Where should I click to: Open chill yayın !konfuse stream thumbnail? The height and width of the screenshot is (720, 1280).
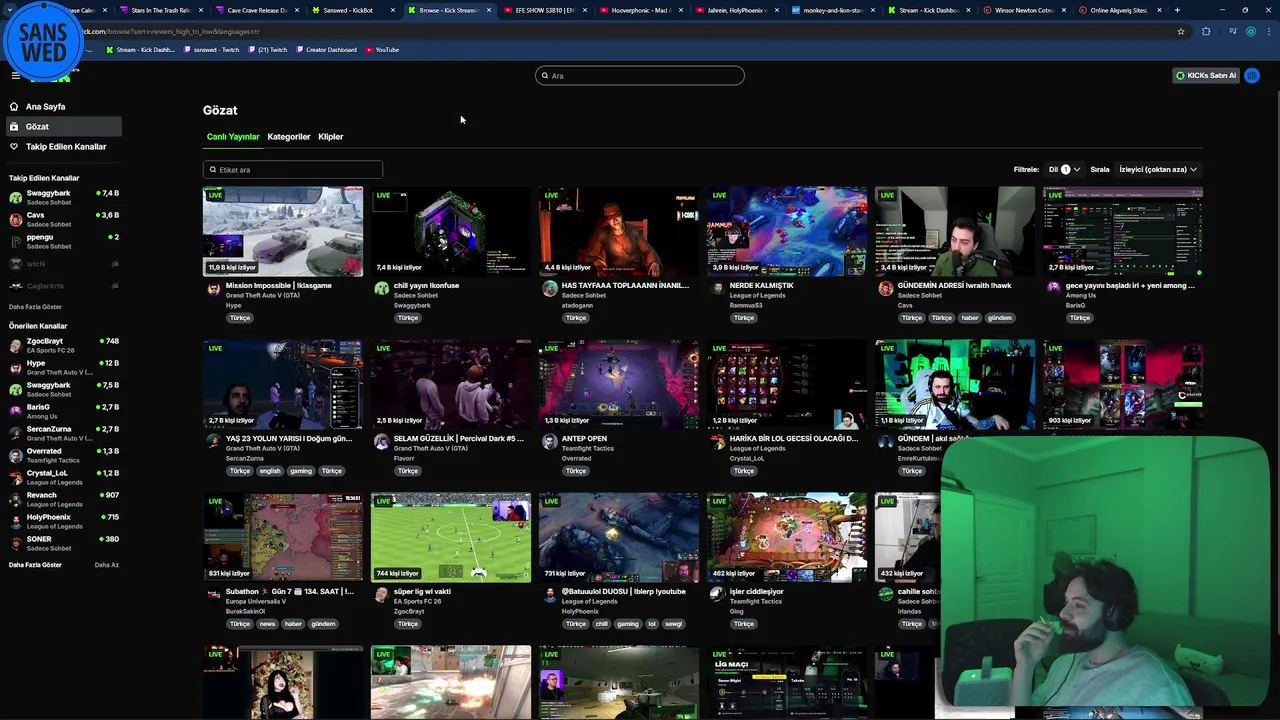tap(451, 231)
